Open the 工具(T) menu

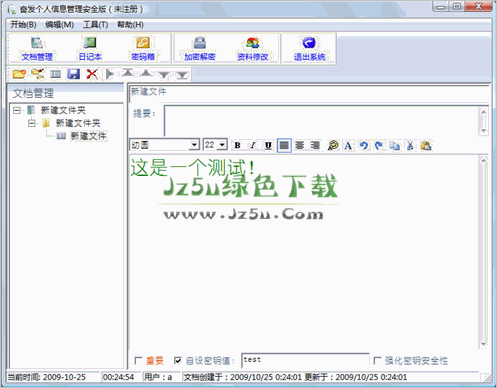point(95,25)
